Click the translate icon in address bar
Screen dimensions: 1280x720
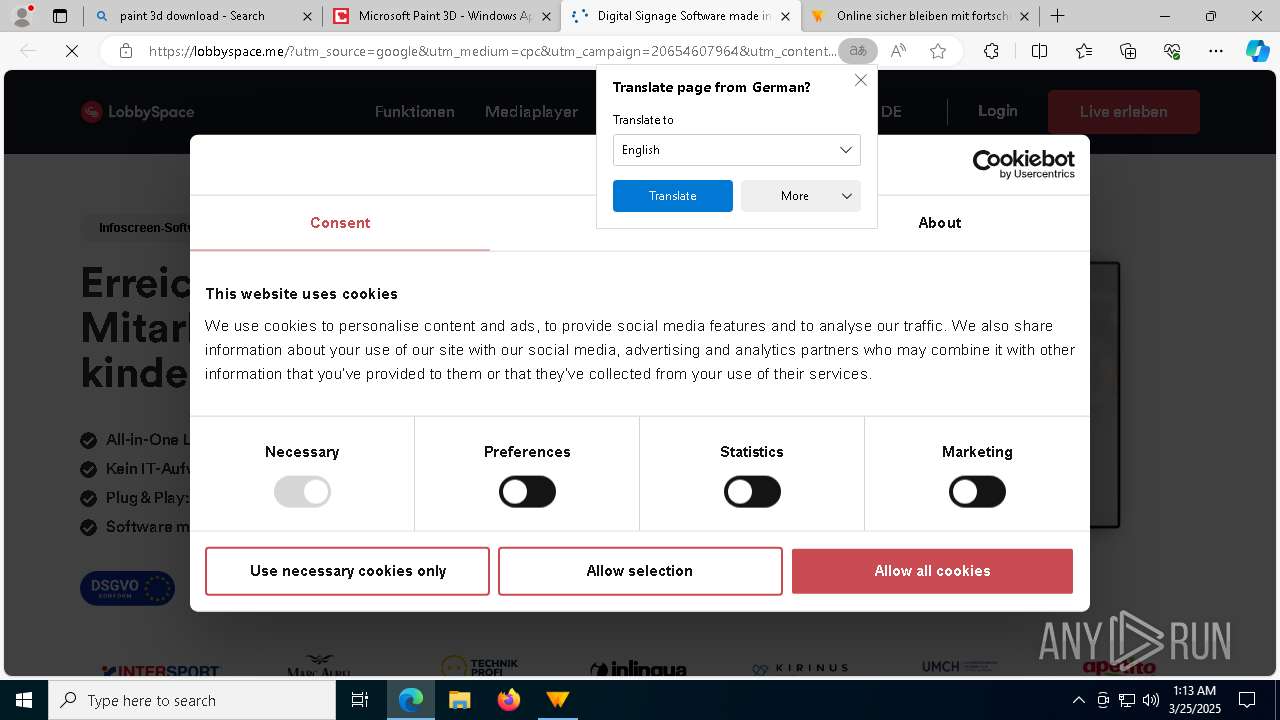[857, 51]
